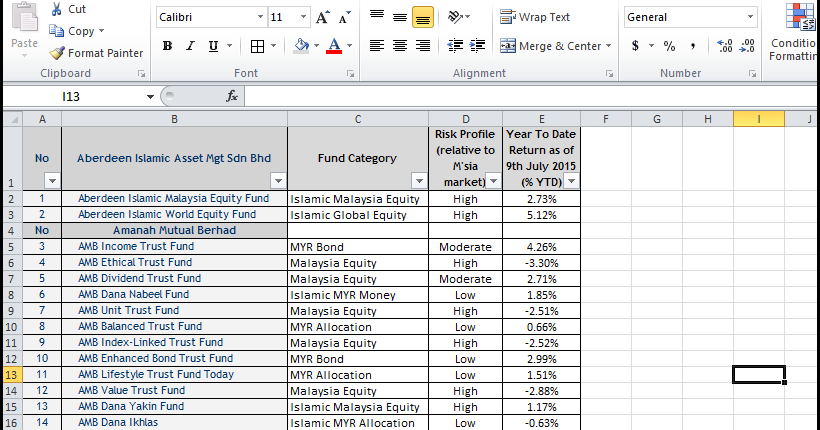Screen dimensions: 820x430
Task: Select highlighted Bottom Align button
Action: click(x=423, y=17)
